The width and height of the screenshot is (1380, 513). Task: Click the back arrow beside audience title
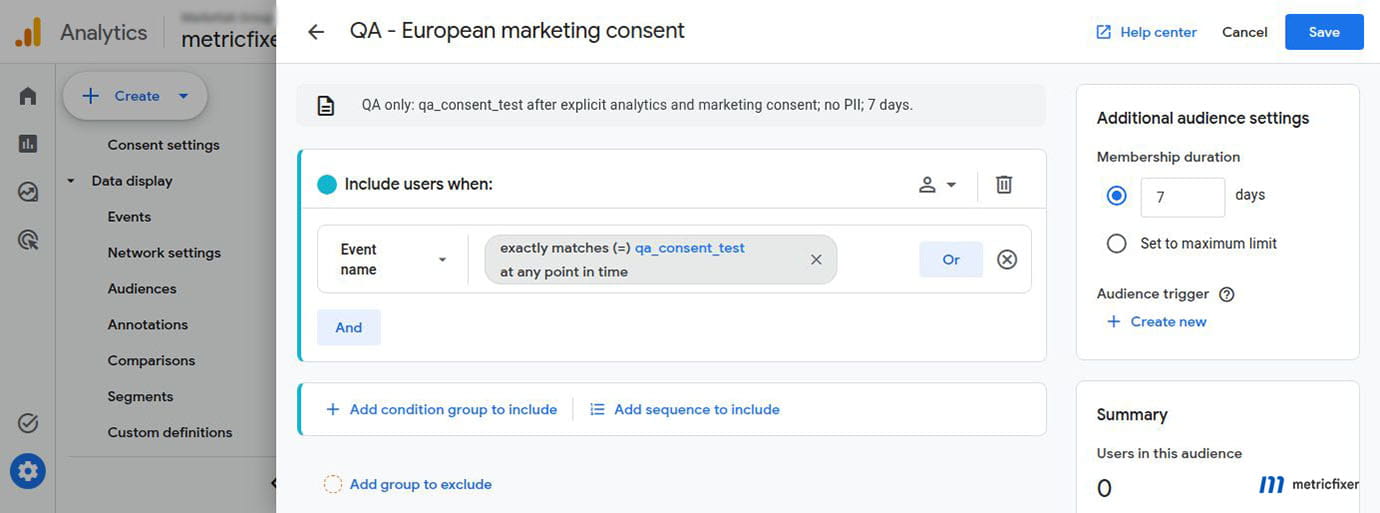pyautogui.click(x=316, y=32)
